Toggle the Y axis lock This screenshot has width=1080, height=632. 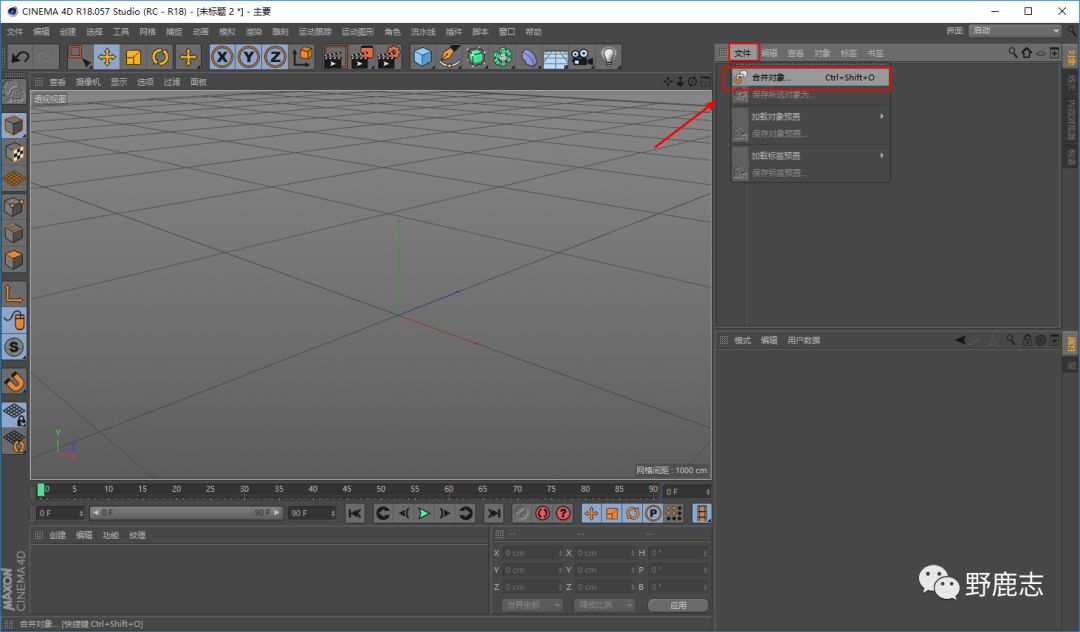coord(249,56)
